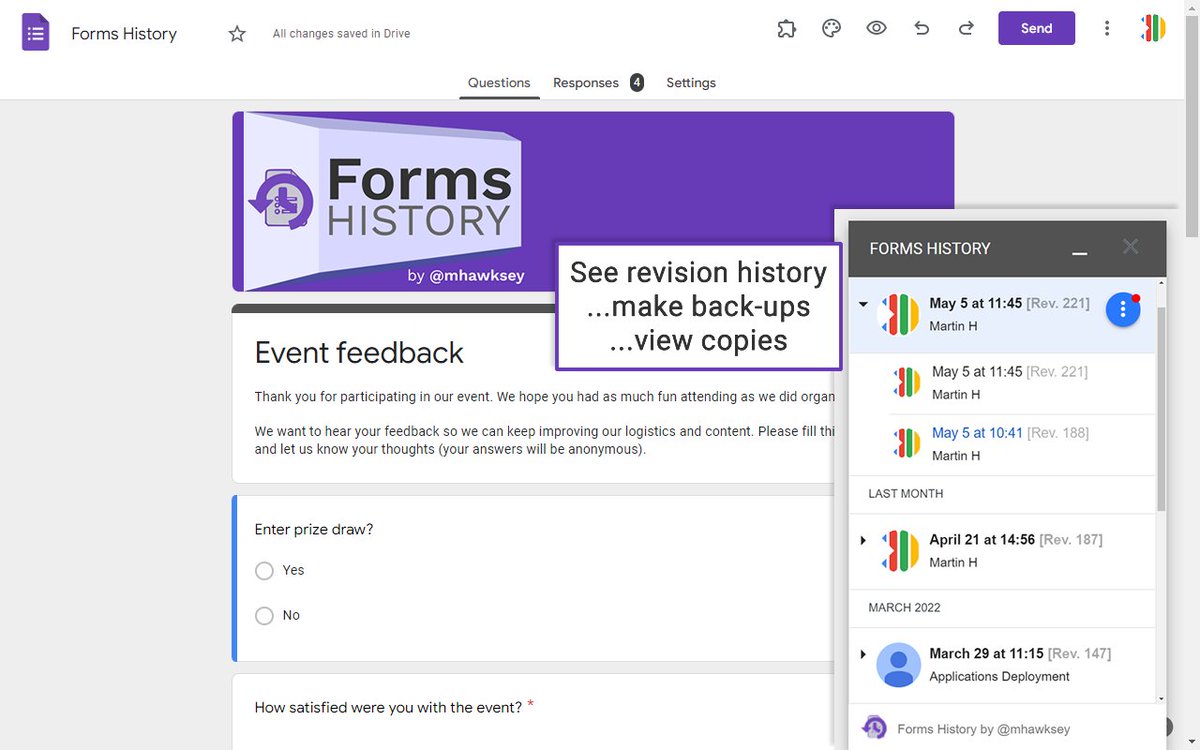Screen dimensions: 1200x750
Task: Click the Send button
Action: pyautogui.click(x=1036, y=28)
